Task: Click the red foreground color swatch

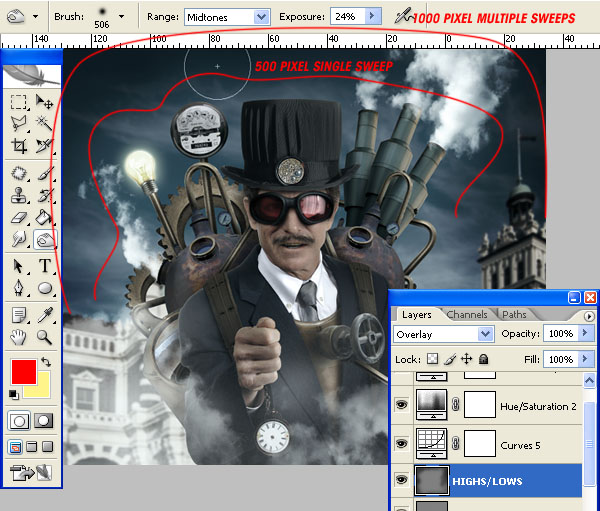Action: (x=24, y=372)
